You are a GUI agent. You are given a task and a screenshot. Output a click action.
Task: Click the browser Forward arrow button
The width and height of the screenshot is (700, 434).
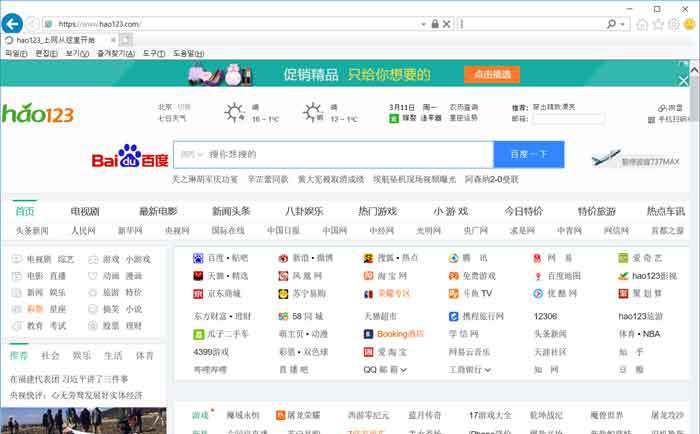point(32,24)
